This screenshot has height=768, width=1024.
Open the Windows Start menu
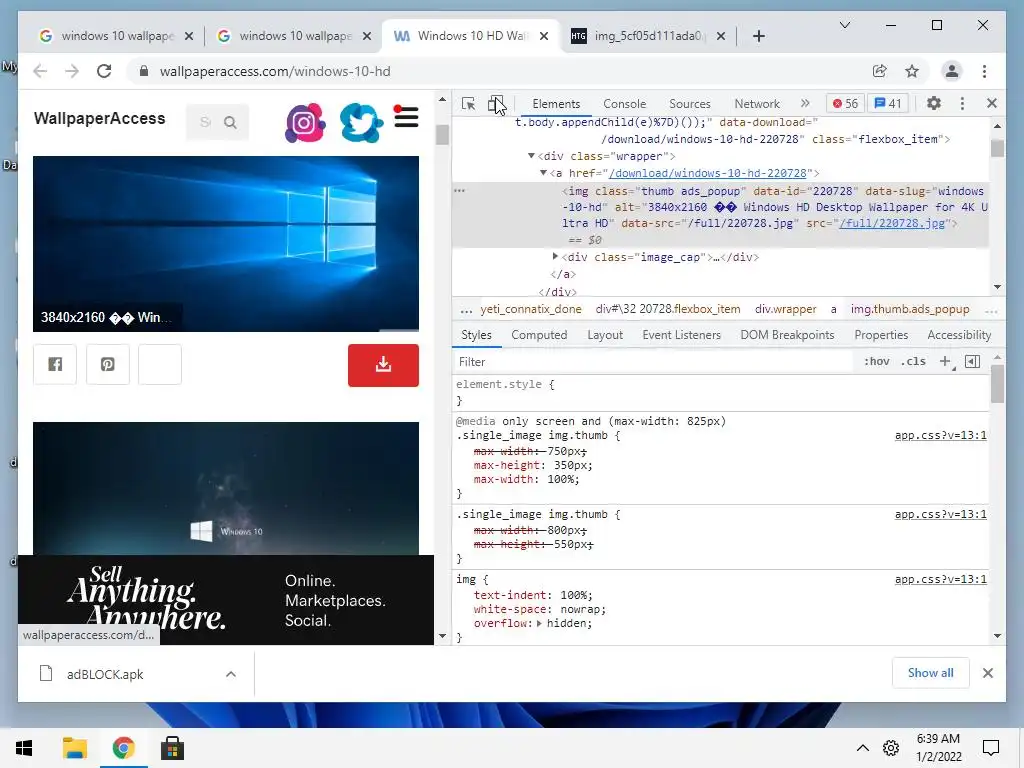point(24,748)
